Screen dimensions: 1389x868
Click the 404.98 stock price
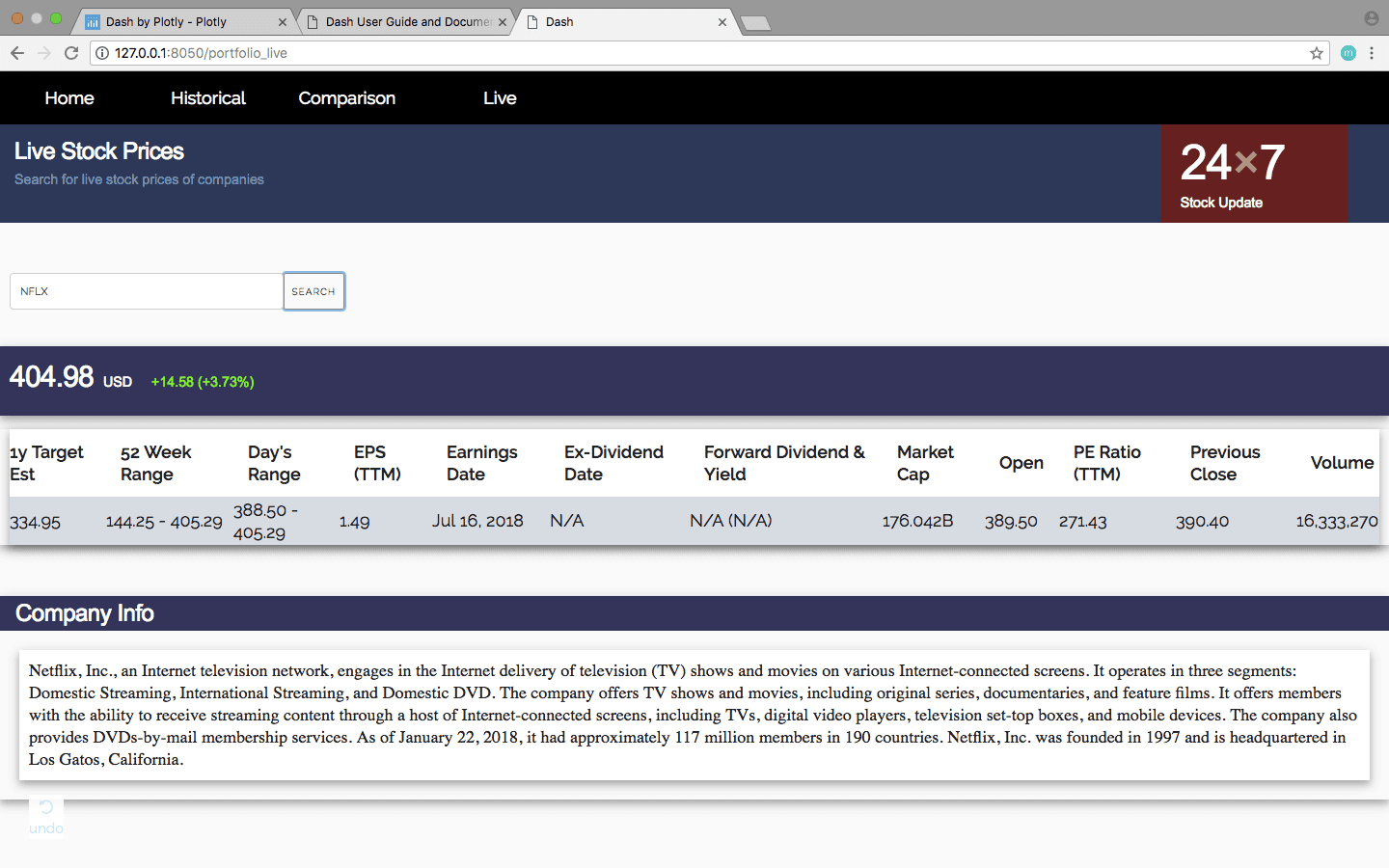point(52,377)
